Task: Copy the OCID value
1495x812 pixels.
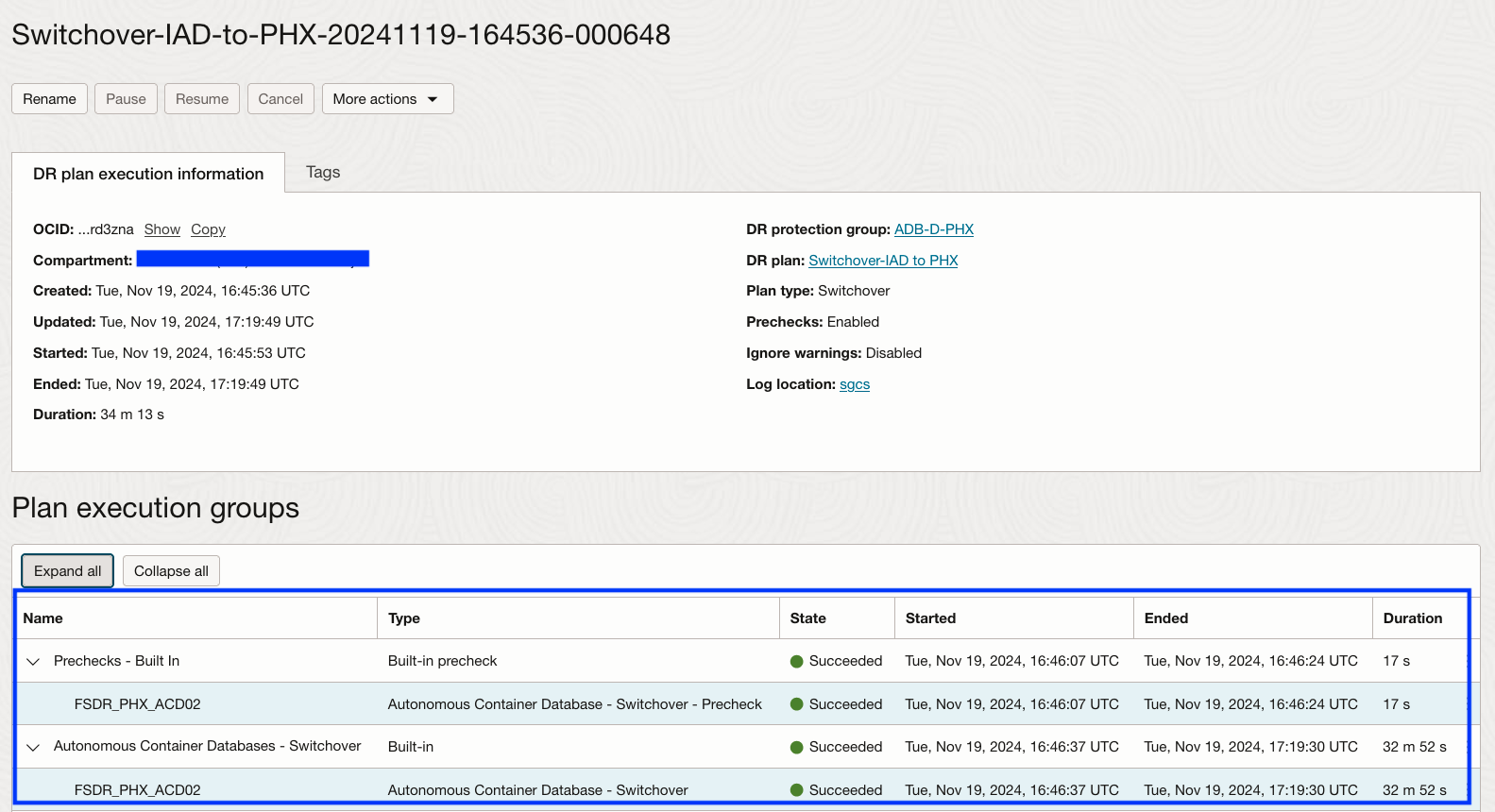Action: 208,229
